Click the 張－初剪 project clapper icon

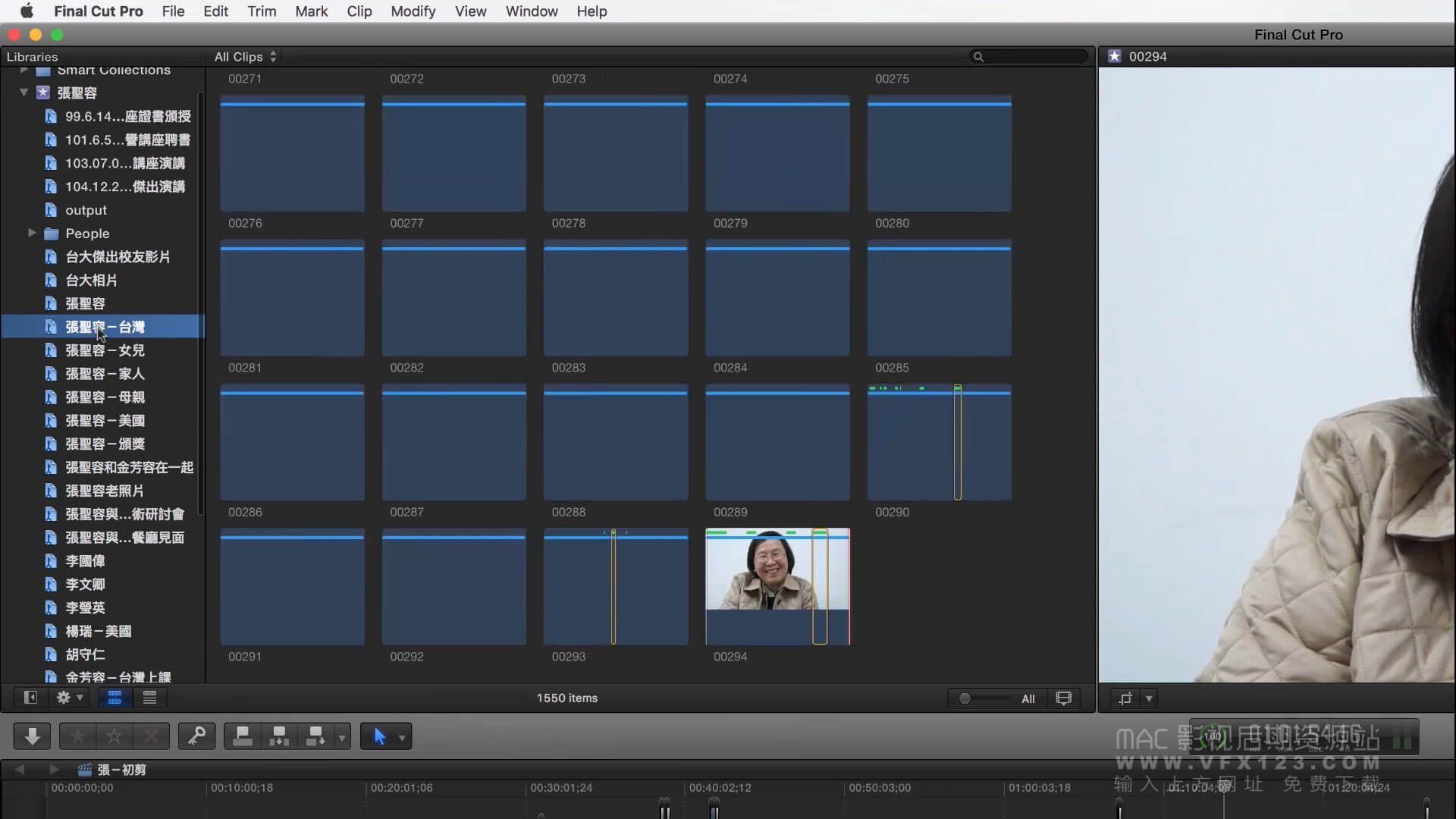[x=85, y=769]
